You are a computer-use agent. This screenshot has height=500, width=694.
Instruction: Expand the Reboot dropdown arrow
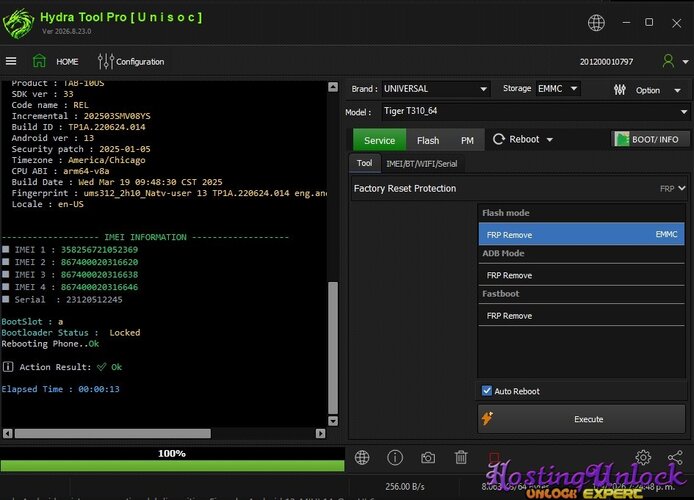pyautogui.click(x=550, y=140)
